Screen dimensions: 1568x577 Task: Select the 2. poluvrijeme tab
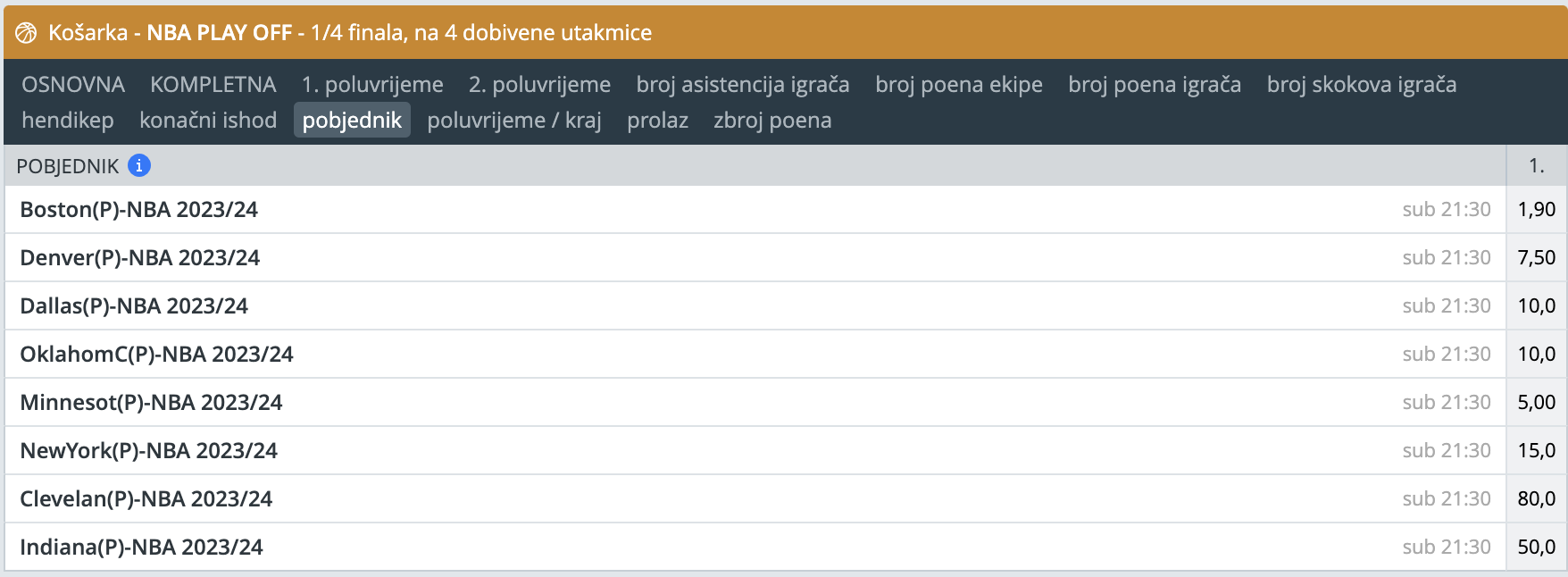coord(539,85)
